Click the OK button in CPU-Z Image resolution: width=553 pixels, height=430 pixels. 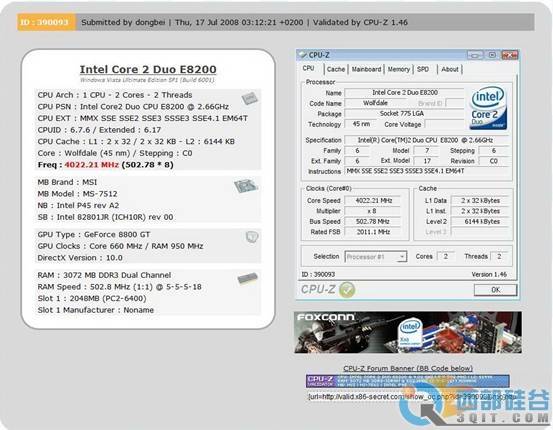pyautogui.click(x=495, y=290)
